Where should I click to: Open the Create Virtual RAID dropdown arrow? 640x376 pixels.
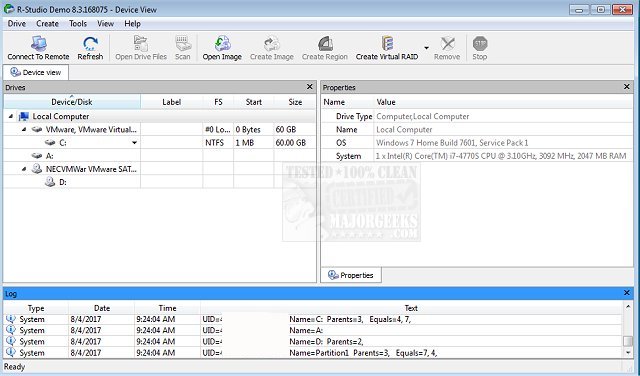coord(426,48)
